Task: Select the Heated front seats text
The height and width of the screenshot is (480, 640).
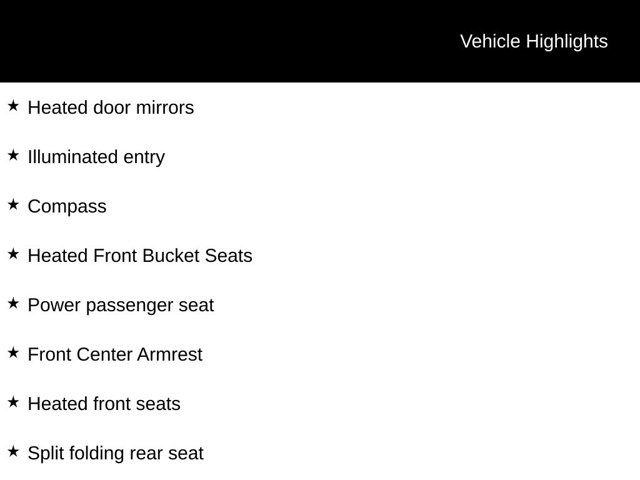Action: (x=104, y=404)
